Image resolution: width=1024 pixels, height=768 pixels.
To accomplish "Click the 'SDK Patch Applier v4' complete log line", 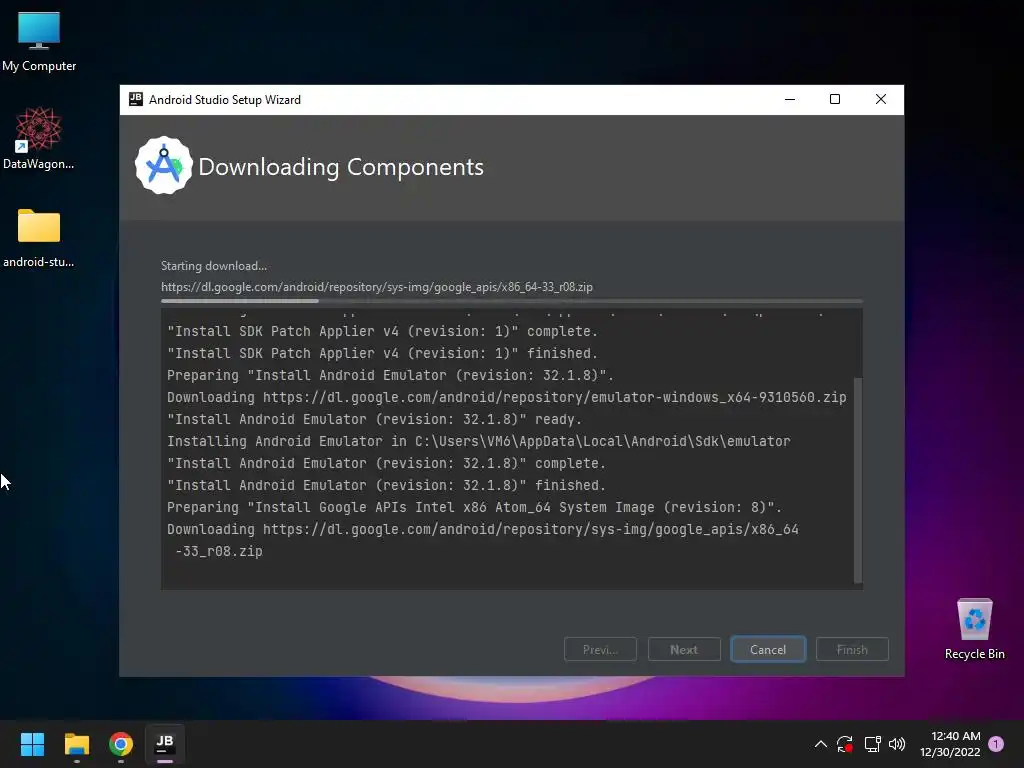I will 382,331.
